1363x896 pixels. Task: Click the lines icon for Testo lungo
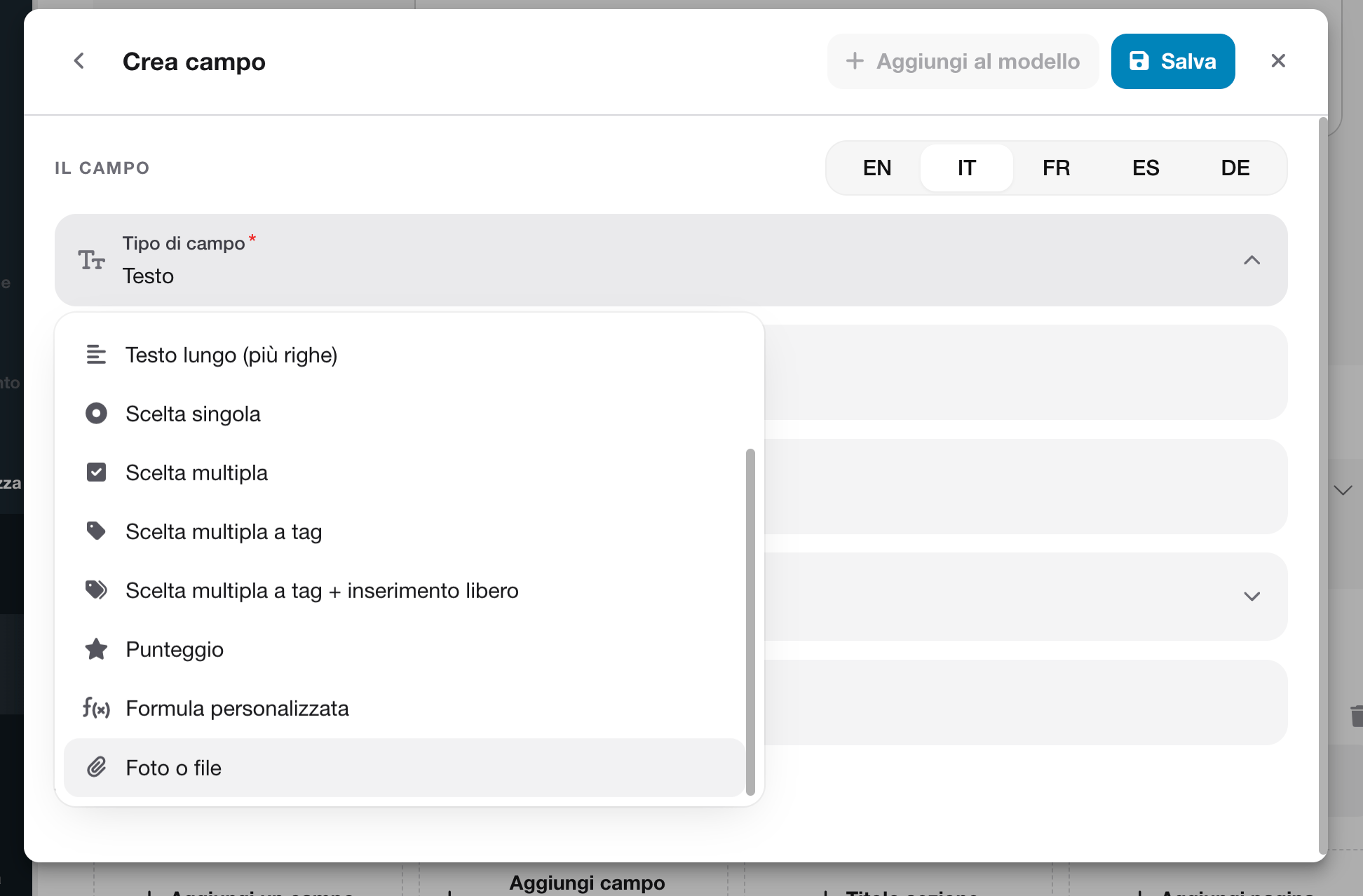pos(96,355)
